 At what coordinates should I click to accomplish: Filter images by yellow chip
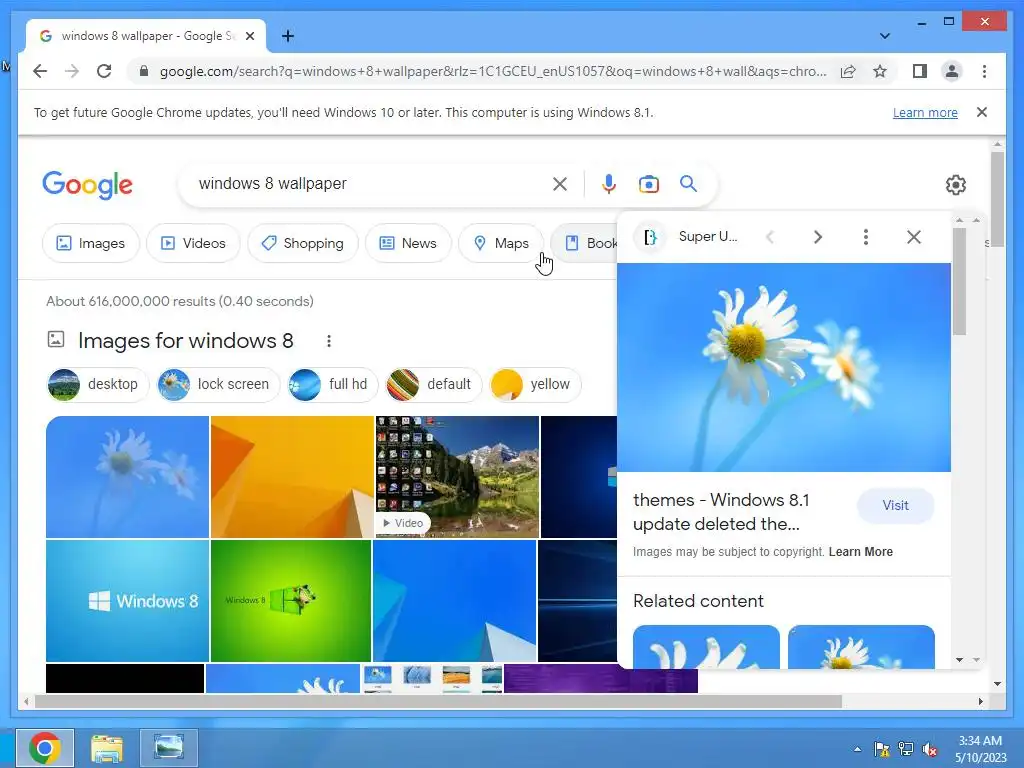535,384
